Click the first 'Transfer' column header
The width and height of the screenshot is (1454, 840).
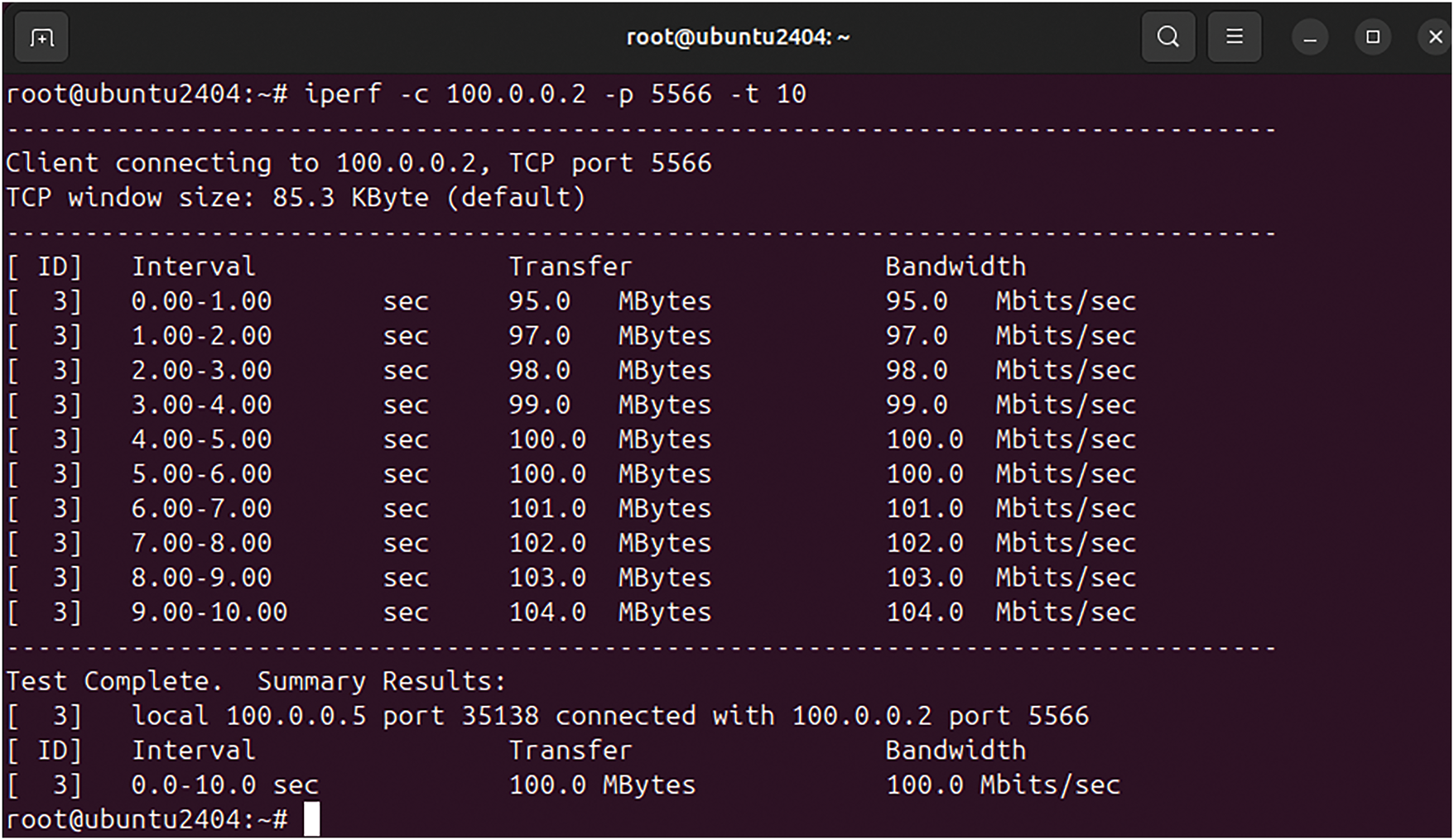tap(570, 266)
